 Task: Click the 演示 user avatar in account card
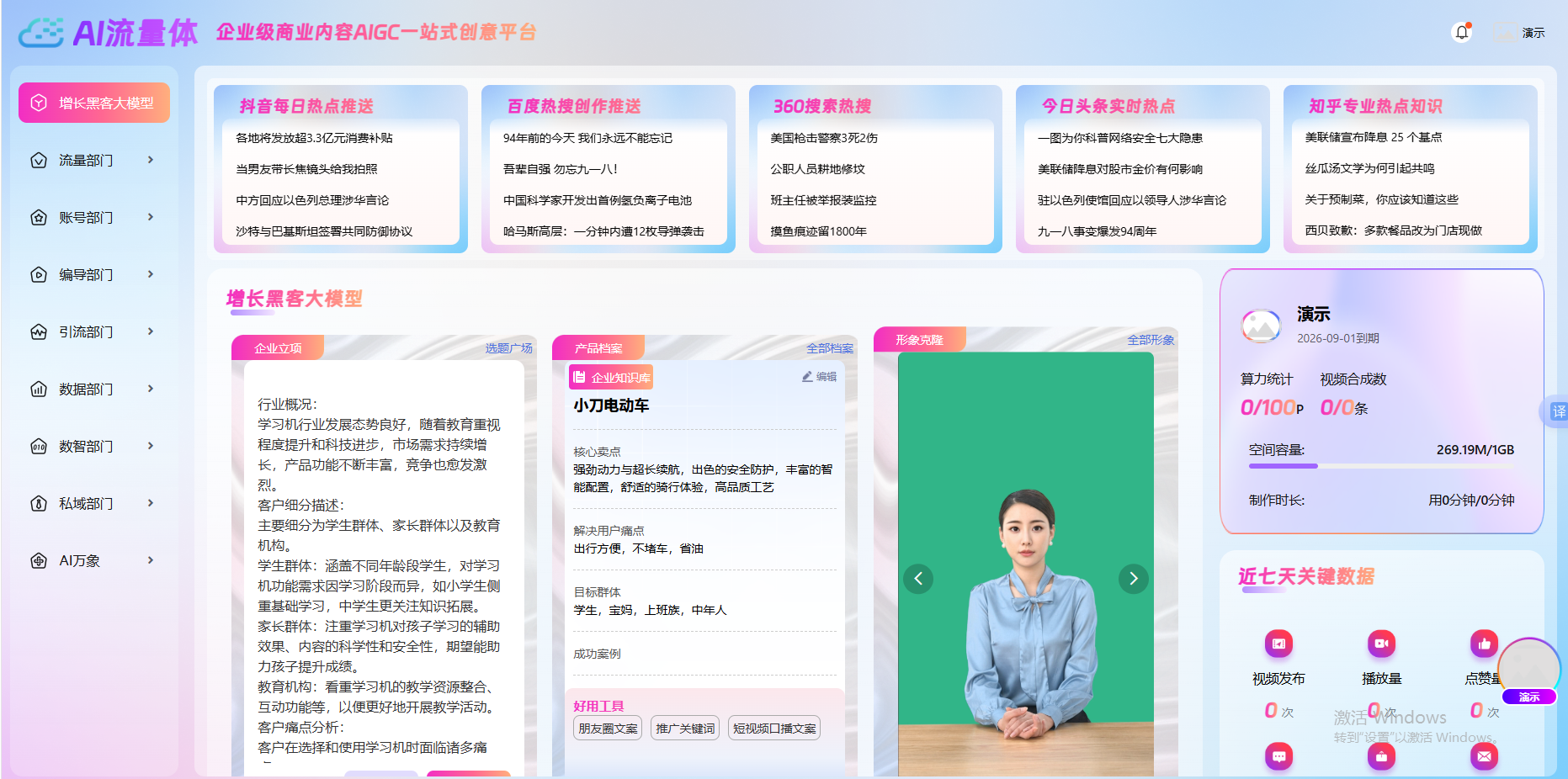tap(1261, 326)
